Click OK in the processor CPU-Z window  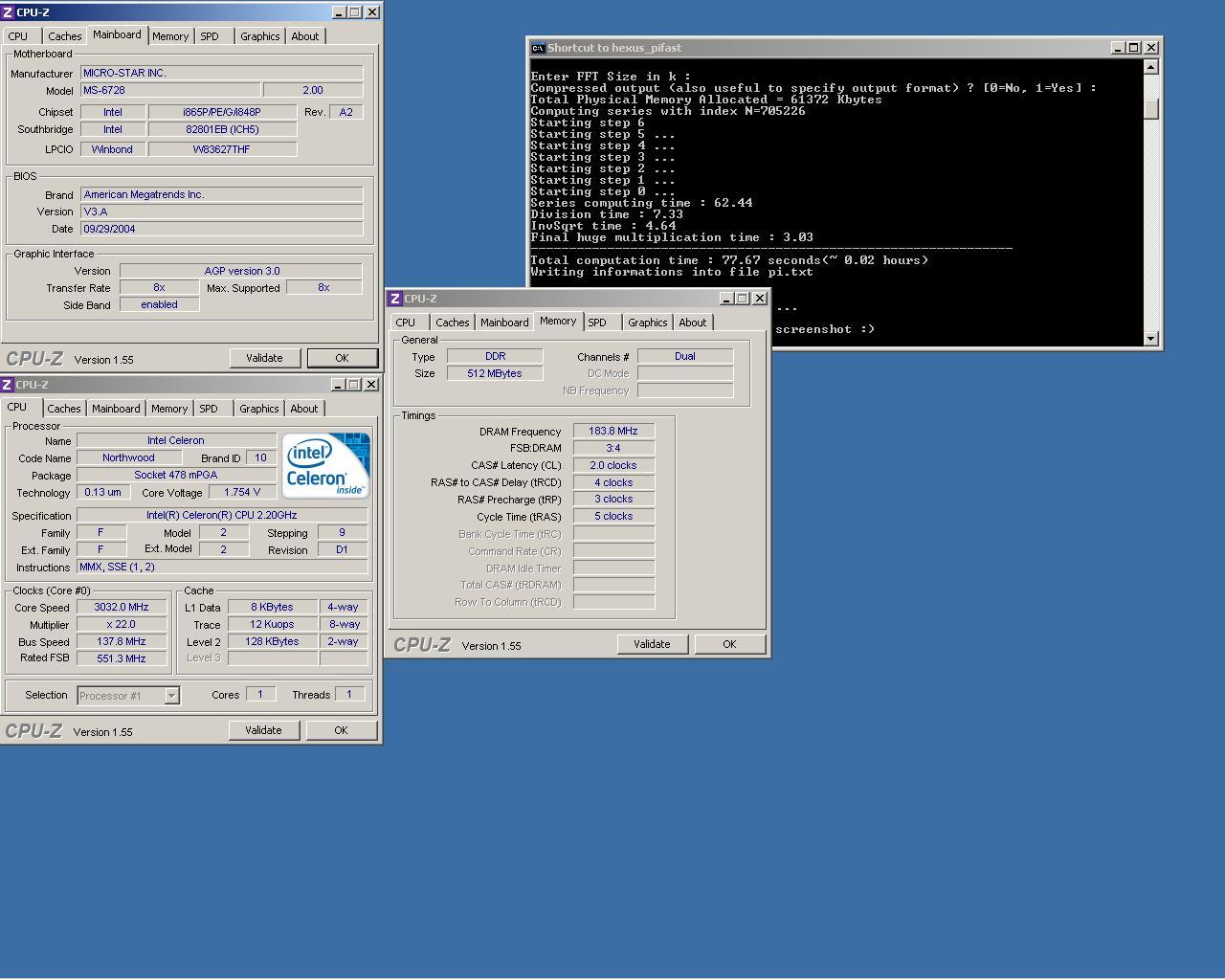point(341,730)
